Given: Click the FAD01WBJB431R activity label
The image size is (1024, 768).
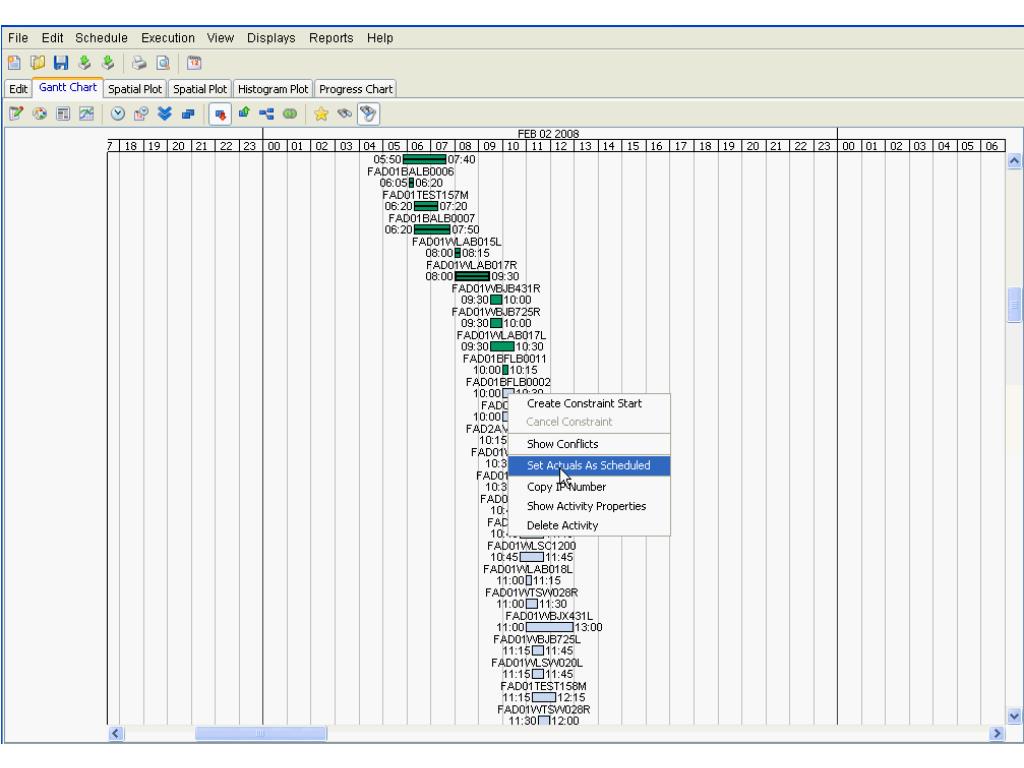Looking at the screenshot, I should click(496, 289).
